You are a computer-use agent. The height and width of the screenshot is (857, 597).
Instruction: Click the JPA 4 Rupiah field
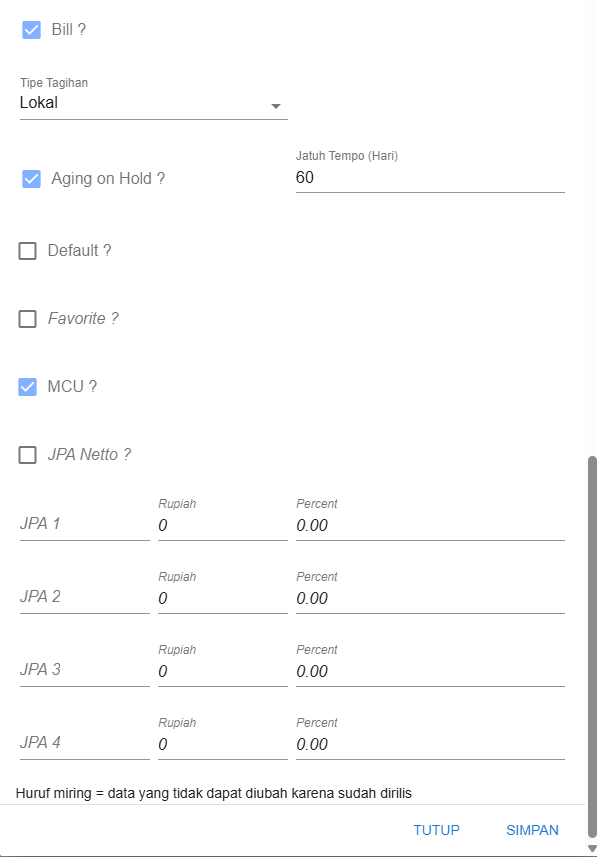pyautogui.click(x=223, y=744)
